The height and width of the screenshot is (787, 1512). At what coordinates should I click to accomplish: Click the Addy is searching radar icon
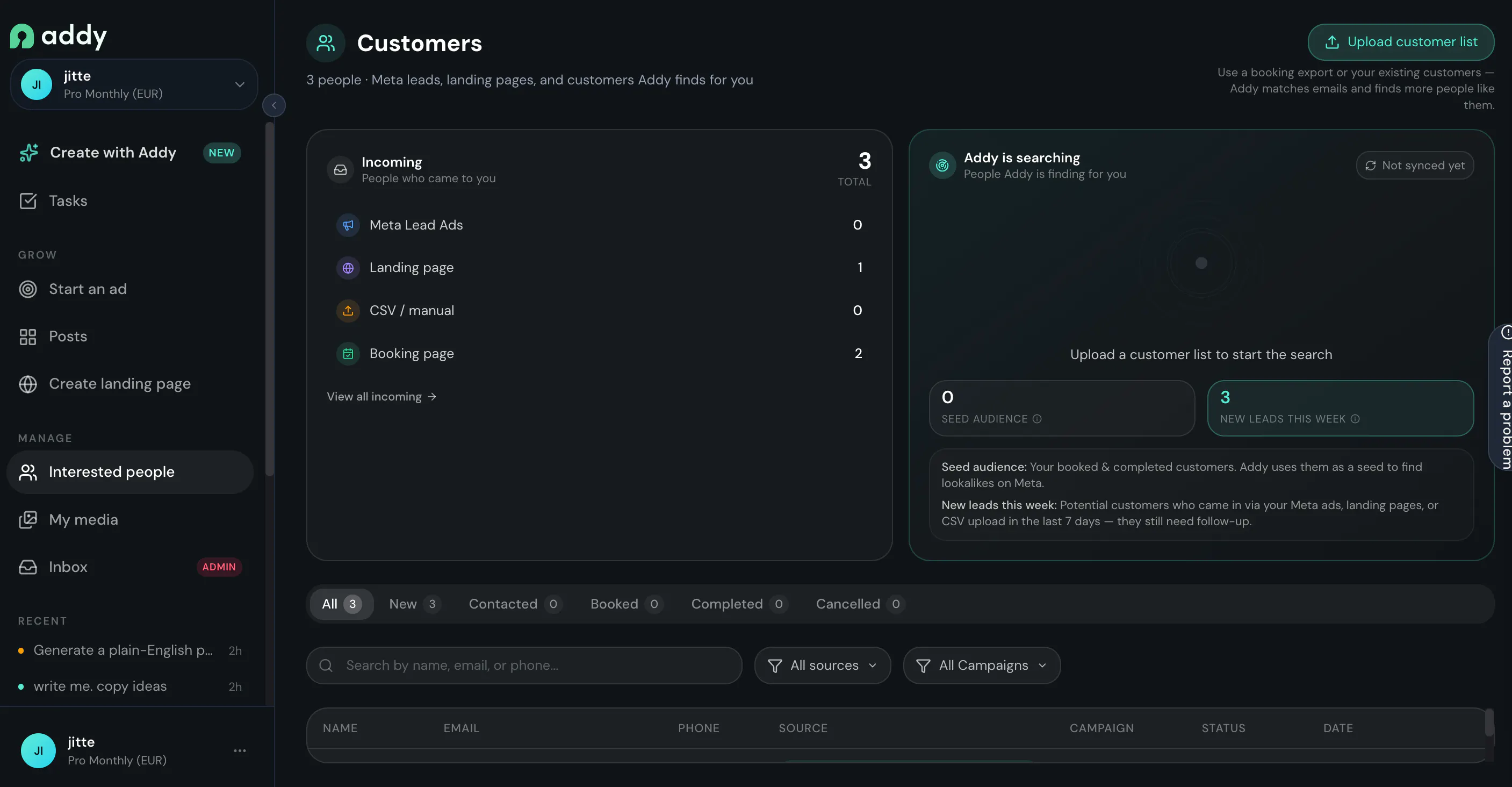click(942, 166)
